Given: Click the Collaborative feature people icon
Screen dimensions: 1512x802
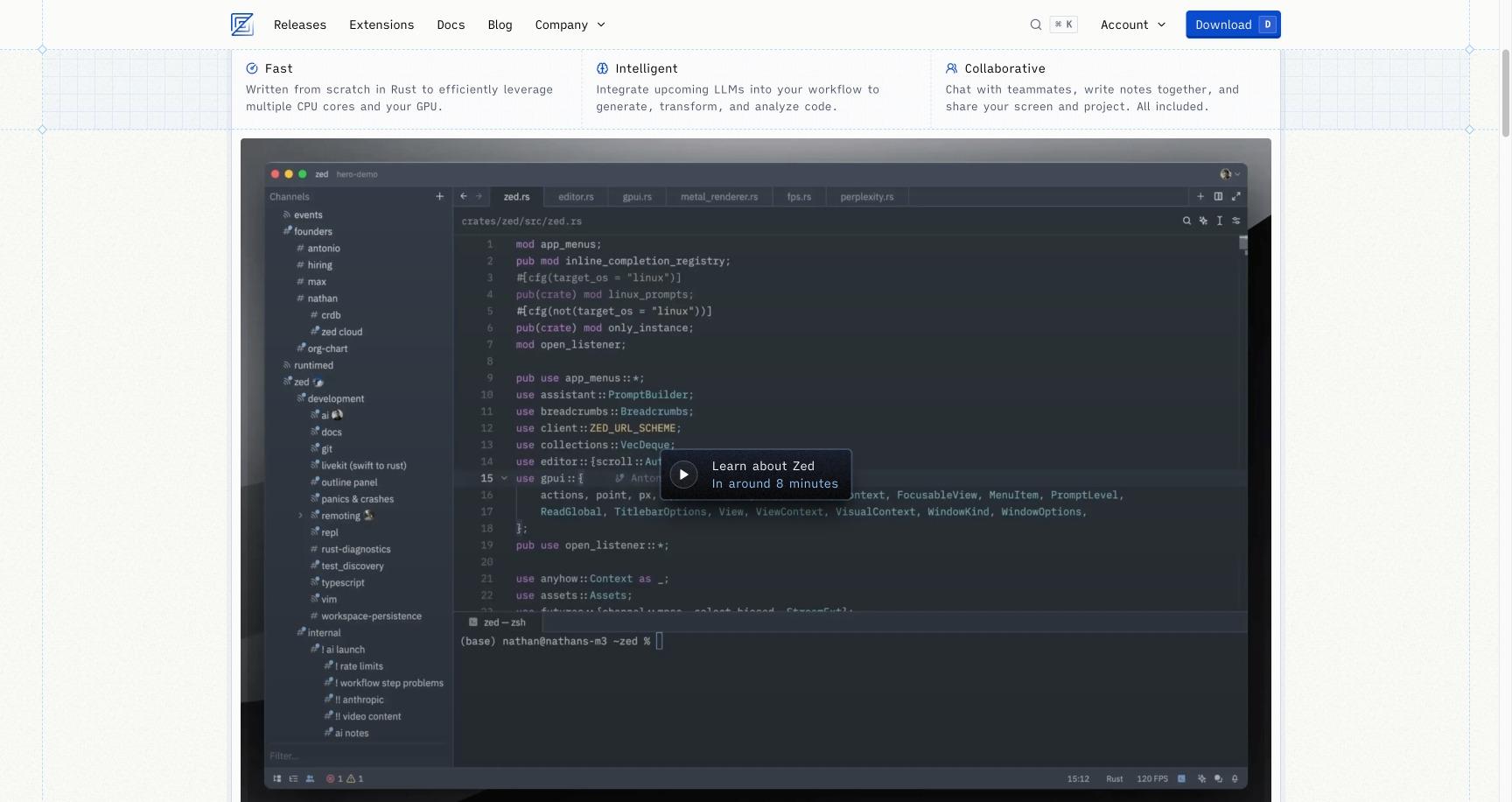Looking at the screenshot, I should click(951, 68).
